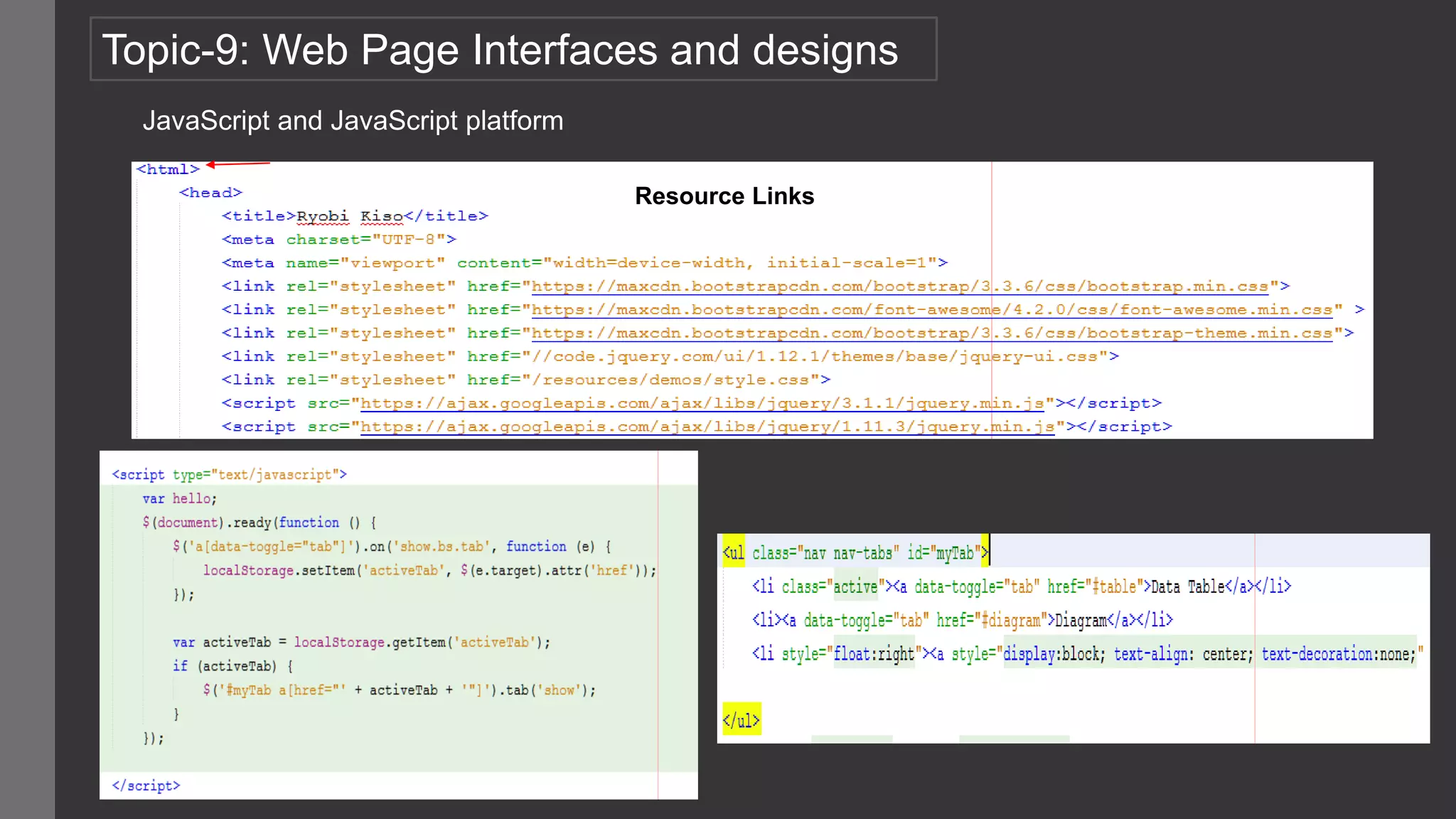Click the highlighted opening ul tag

734,552
